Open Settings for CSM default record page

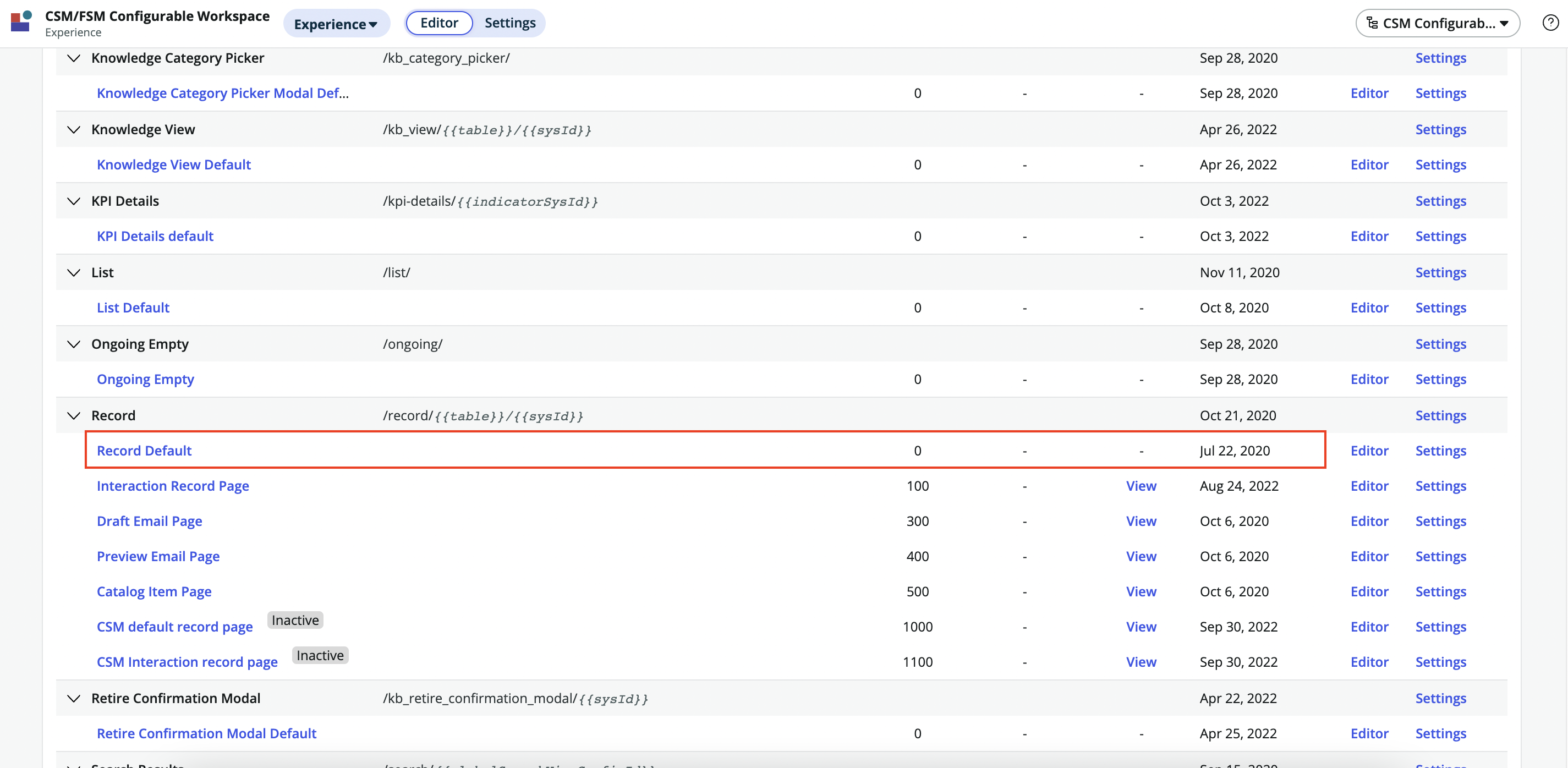[x=1440, y=627]
